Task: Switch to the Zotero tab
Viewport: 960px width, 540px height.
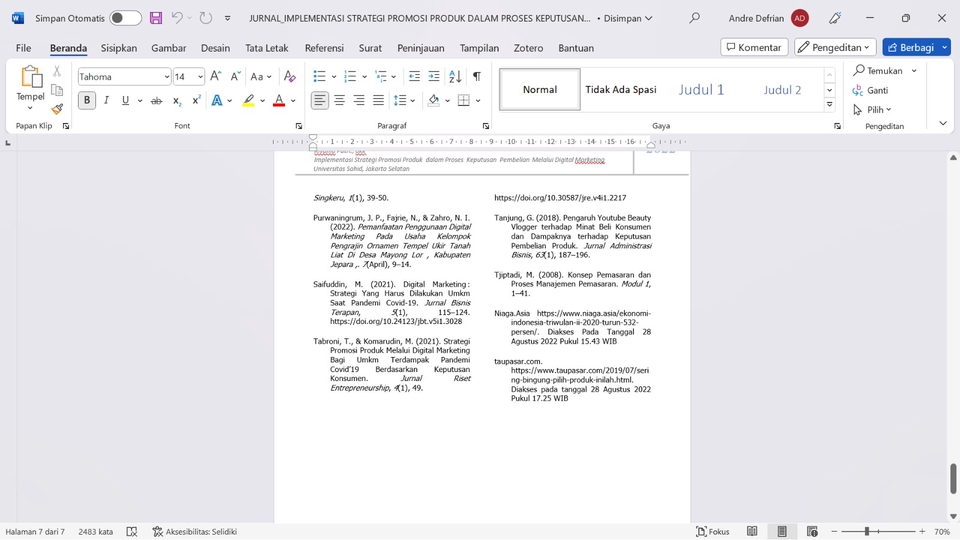Action: click(x=528, y=48)
